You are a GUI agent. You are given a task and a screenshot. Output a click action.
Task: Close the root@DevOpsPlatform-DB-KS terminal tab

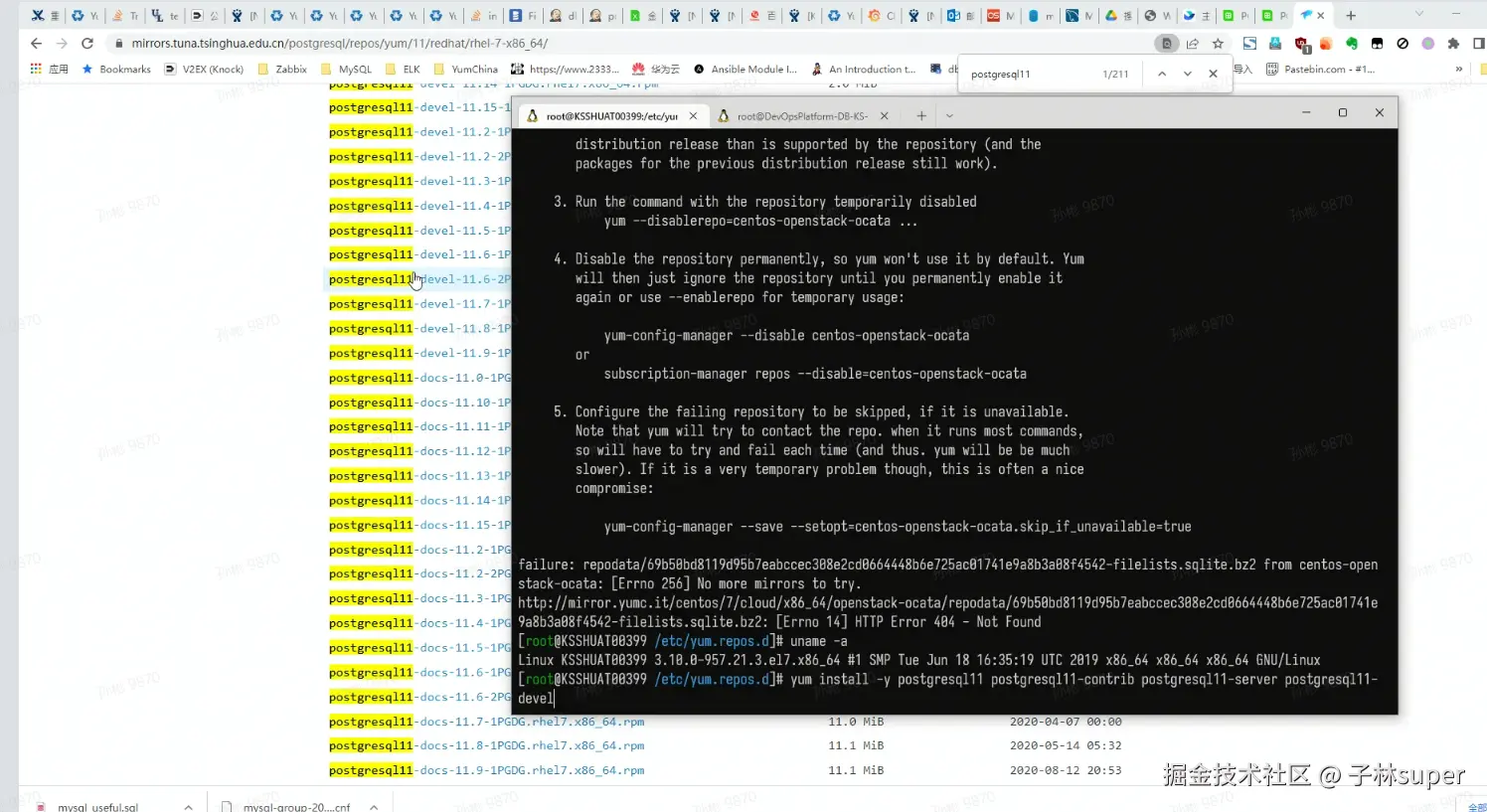click(x=884, y=116)
